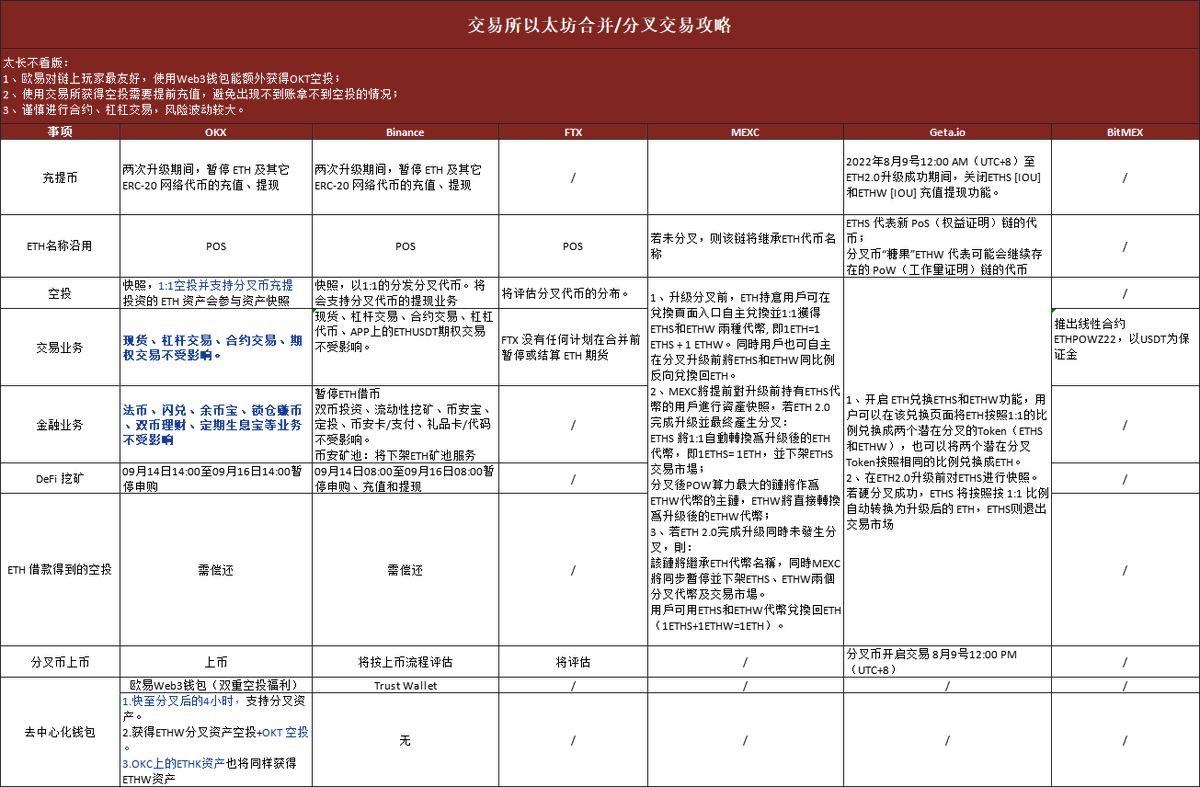
Task: Click the slash cell in BitMEX's ETH 借款得到的空投 row
Action: point(1125,570)
